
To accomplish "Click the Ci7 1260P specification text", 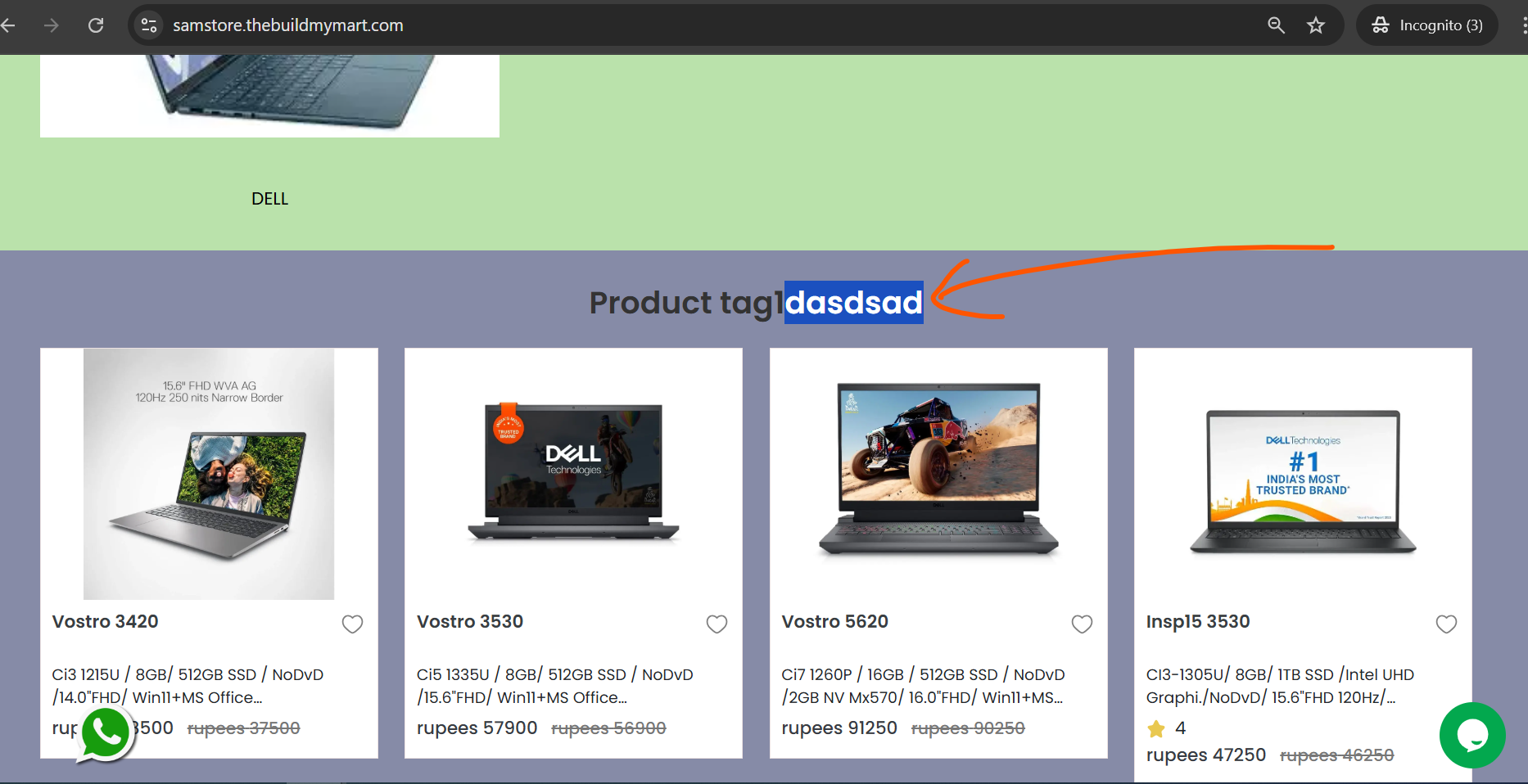I will 923,686.
